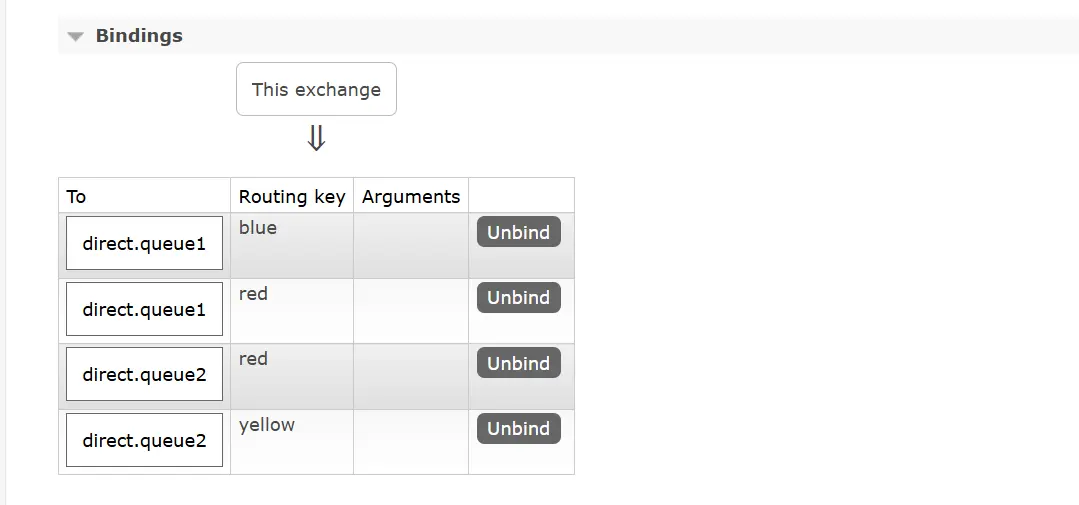Click the double down arrow symbol
The image size is (1079, 505).
point(316,138)
